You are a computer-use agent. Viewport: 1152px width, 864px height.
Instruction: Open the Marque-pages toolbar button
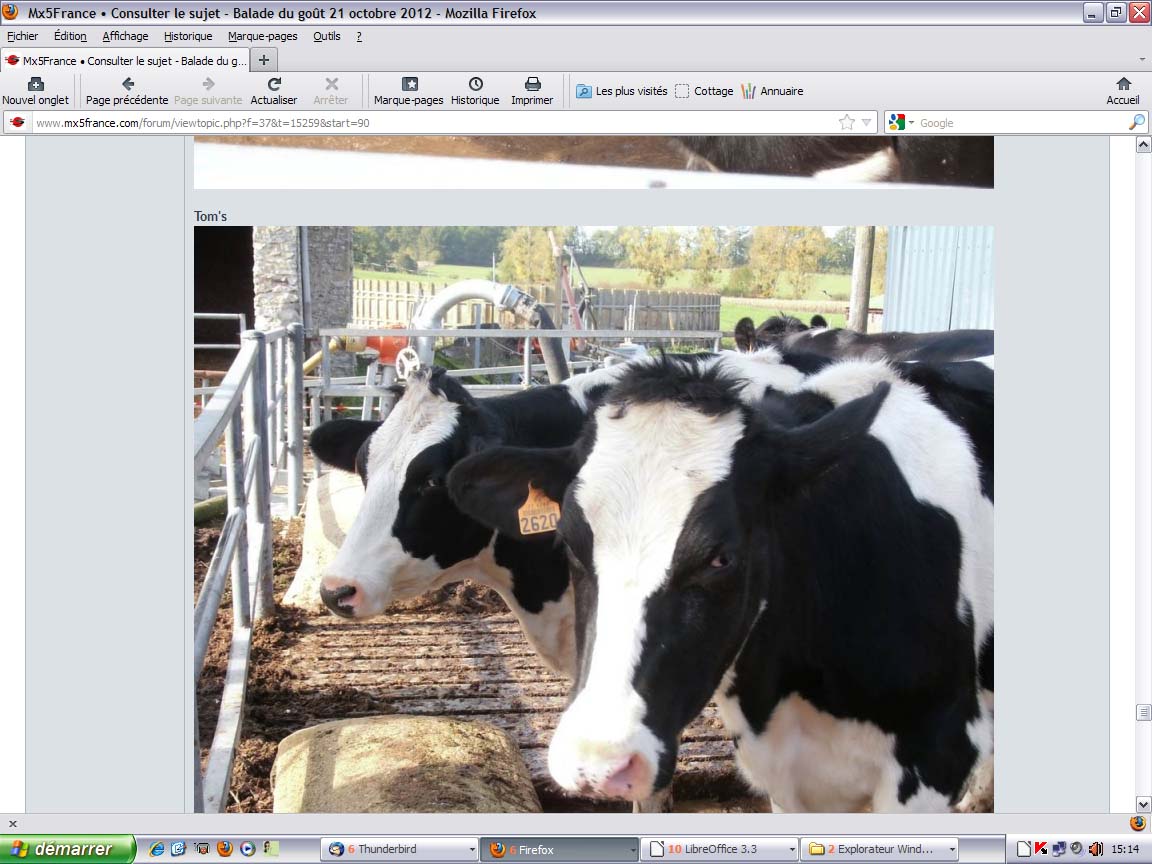click(408, 91)
